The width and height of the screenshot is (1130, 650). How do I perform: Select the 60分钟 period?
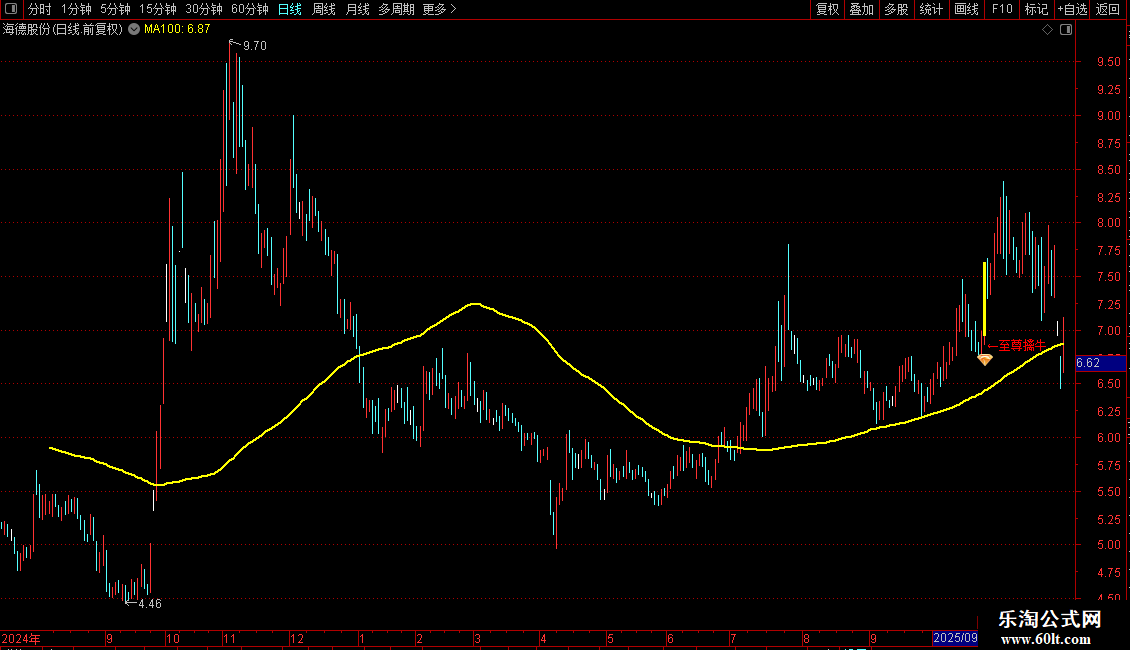pyautogui.click(x=250, y=9)
